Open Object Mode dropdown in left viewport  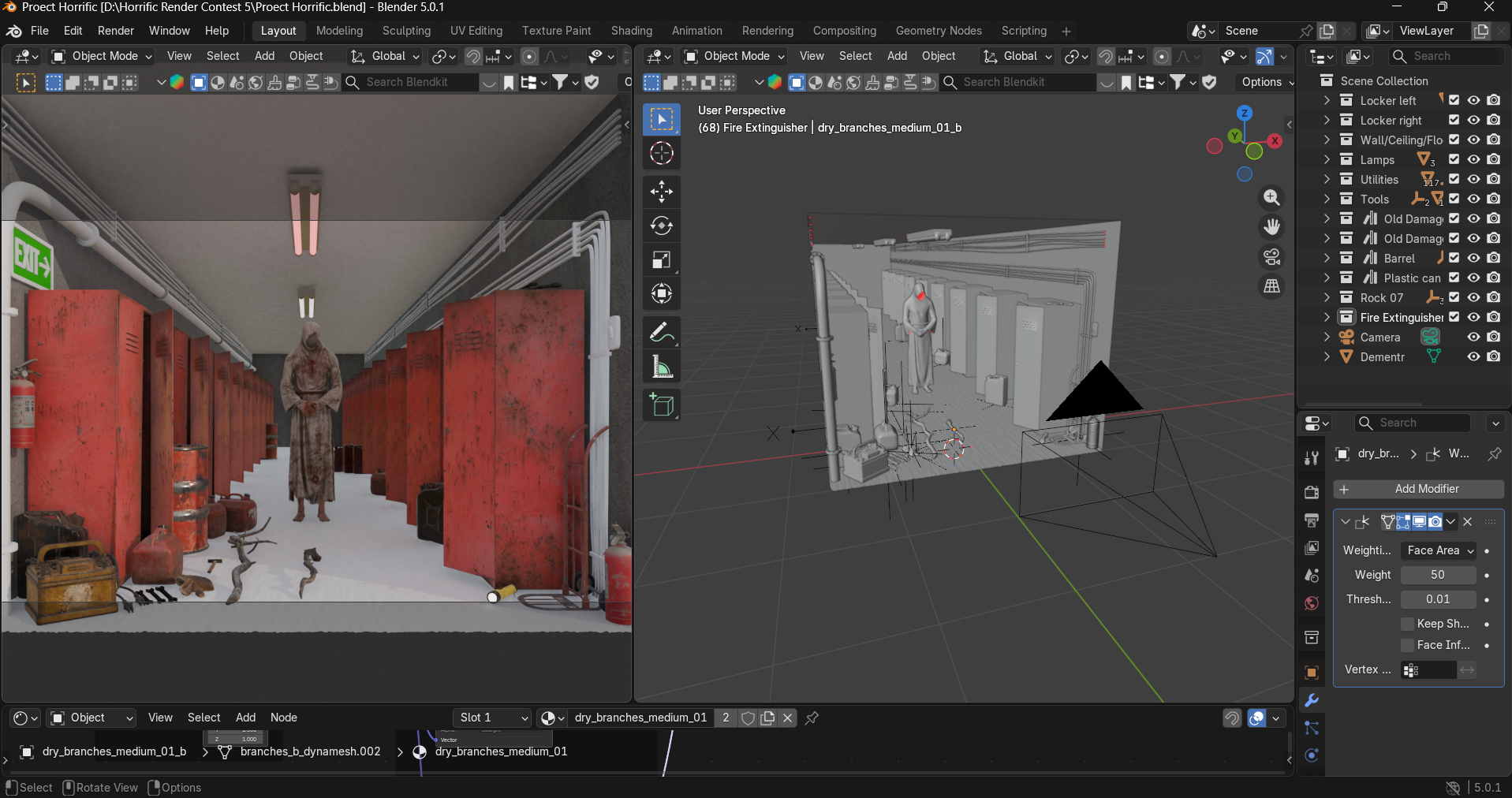(101, 56)
